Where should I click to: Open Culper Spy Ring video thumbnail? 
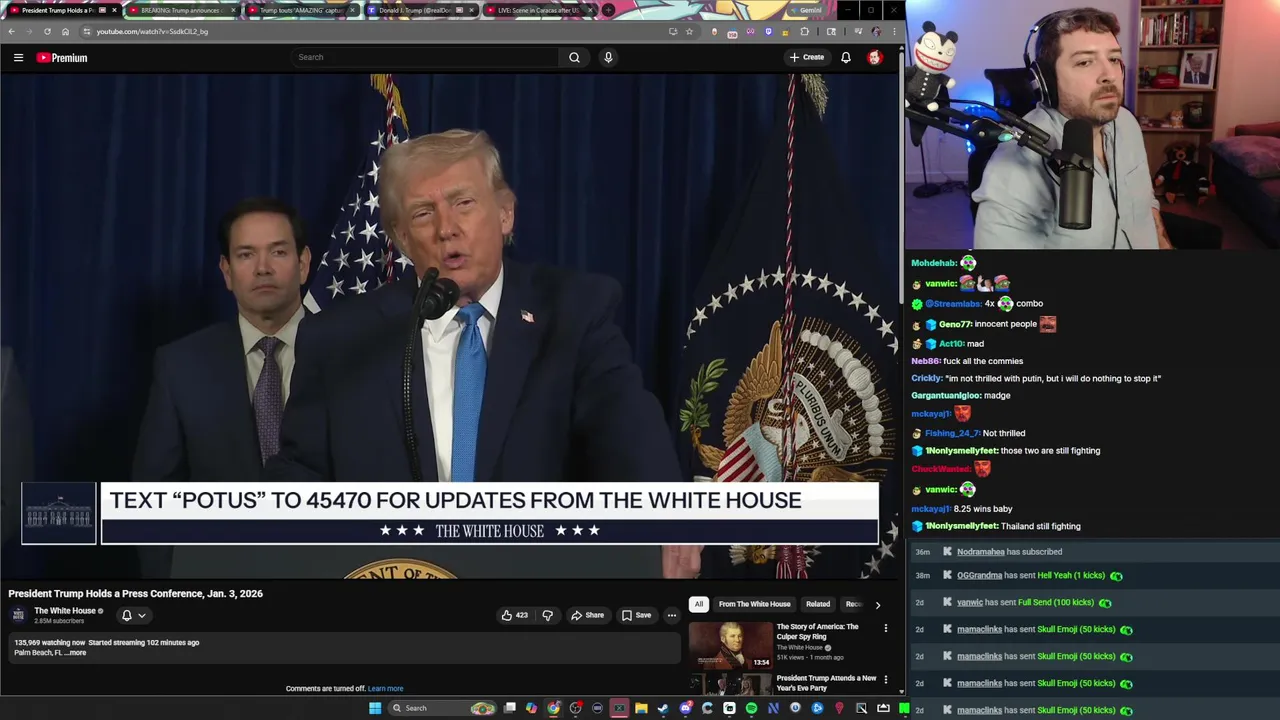click(x=731, y=646)
